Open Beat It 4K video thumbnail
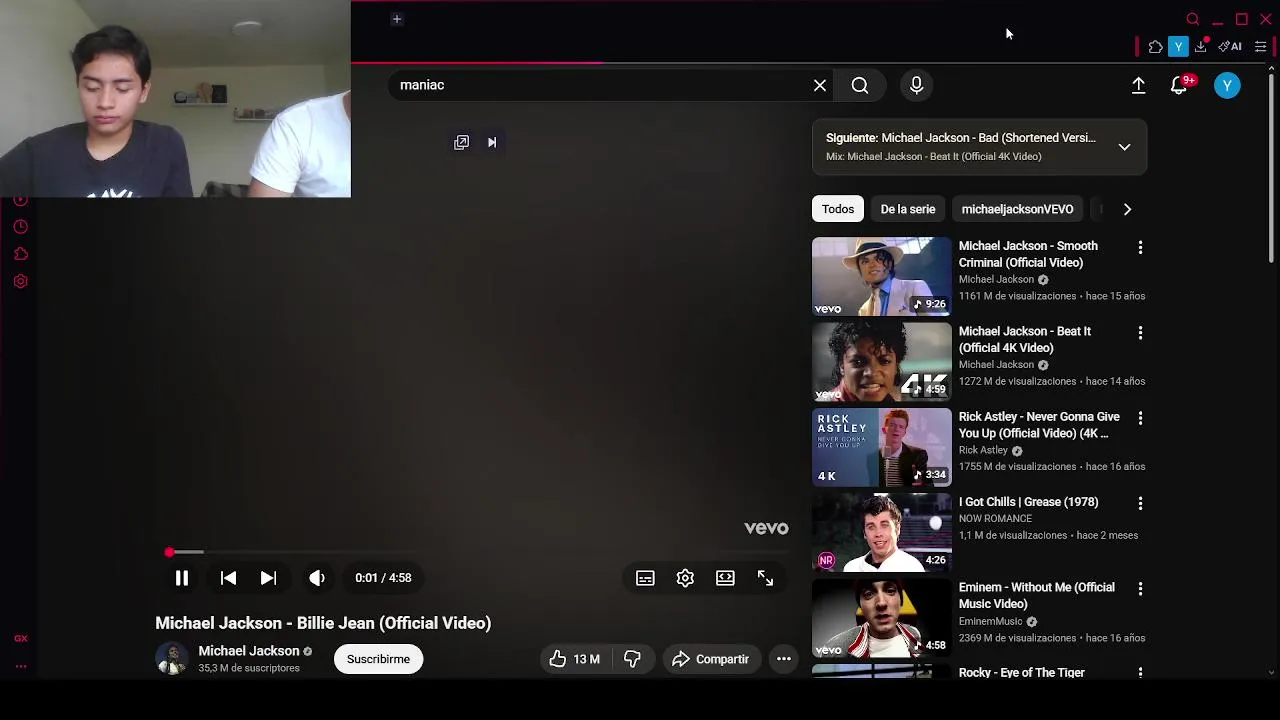 coord(882,362)
